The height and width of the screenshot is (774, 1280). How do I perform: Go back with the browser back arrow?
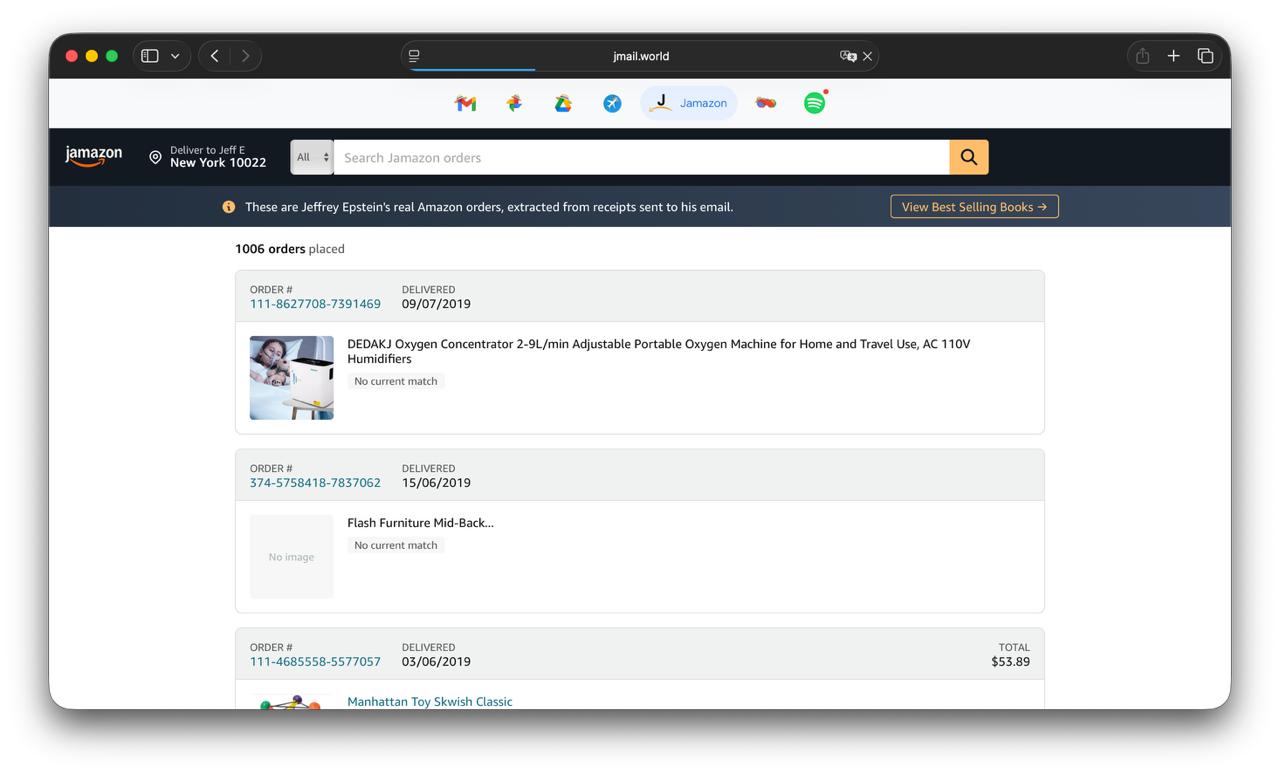point(215,56)
